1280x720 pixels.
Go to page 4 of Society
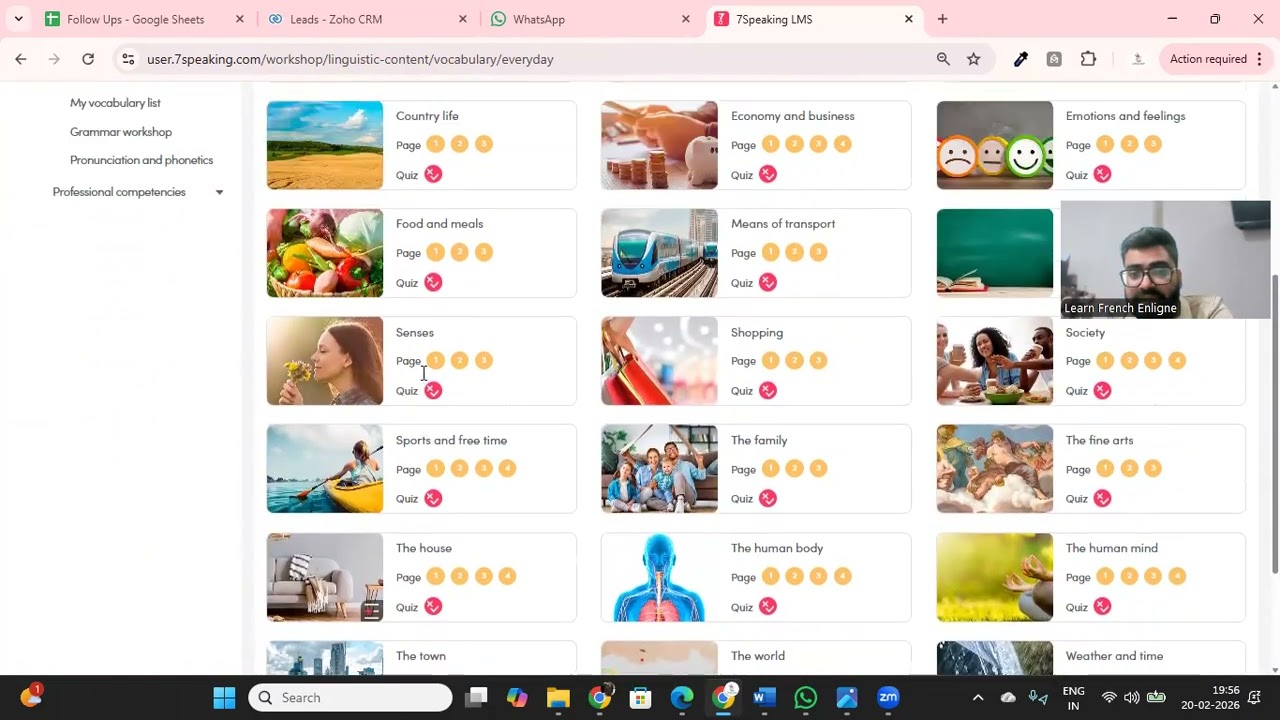point(1177,360)
